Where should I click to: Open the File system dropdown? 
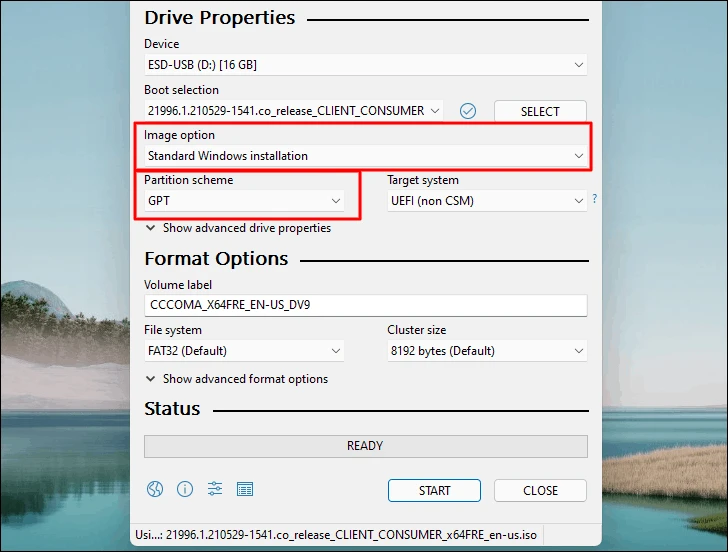pos(244,351)
